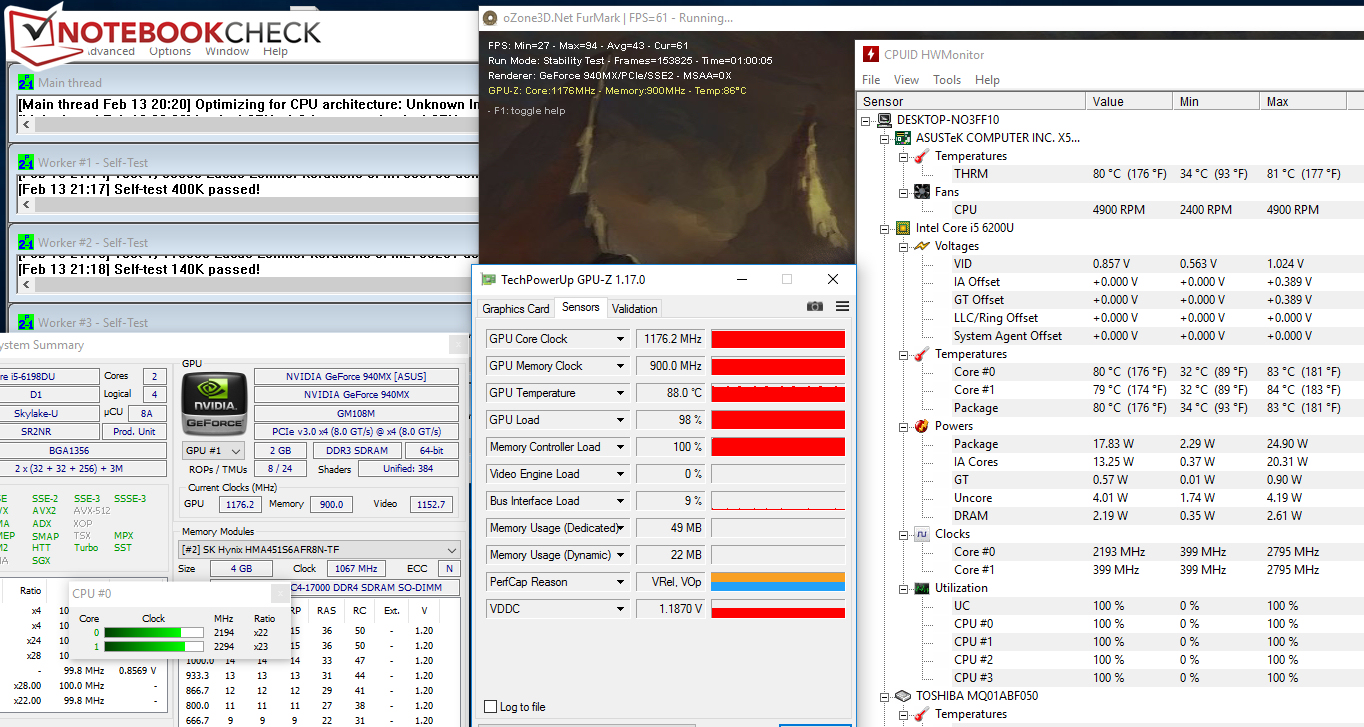
Task: Click the thermometer icon above the Core #0 temperature
Action: click(921, 354)
